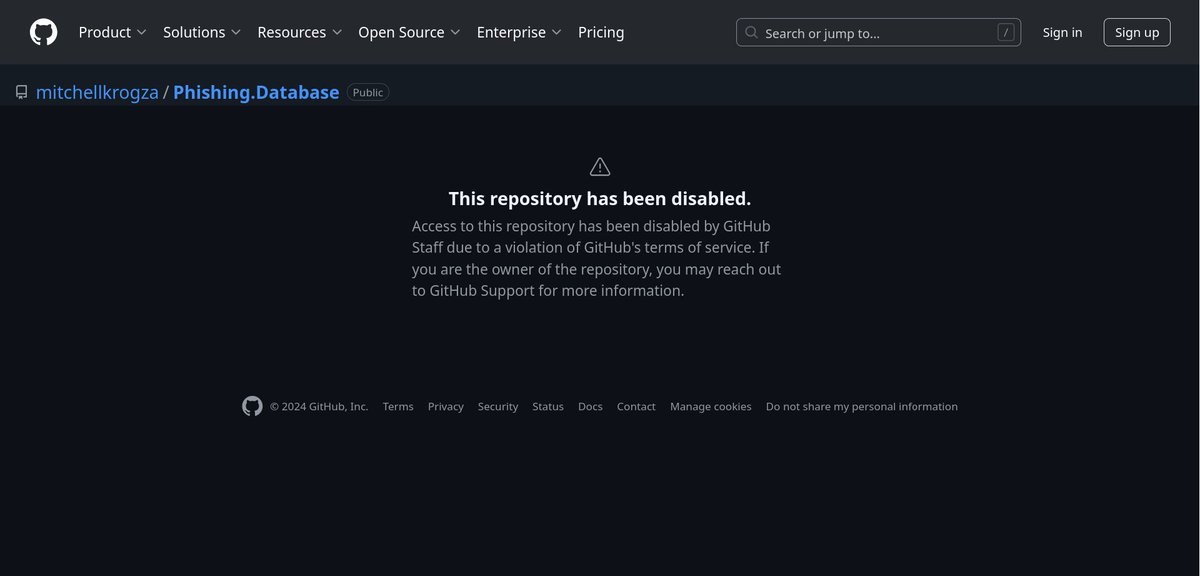Click the GitHub mark icon in footer
Viewport: 1200px width, 576px height.
pos(252,406)
